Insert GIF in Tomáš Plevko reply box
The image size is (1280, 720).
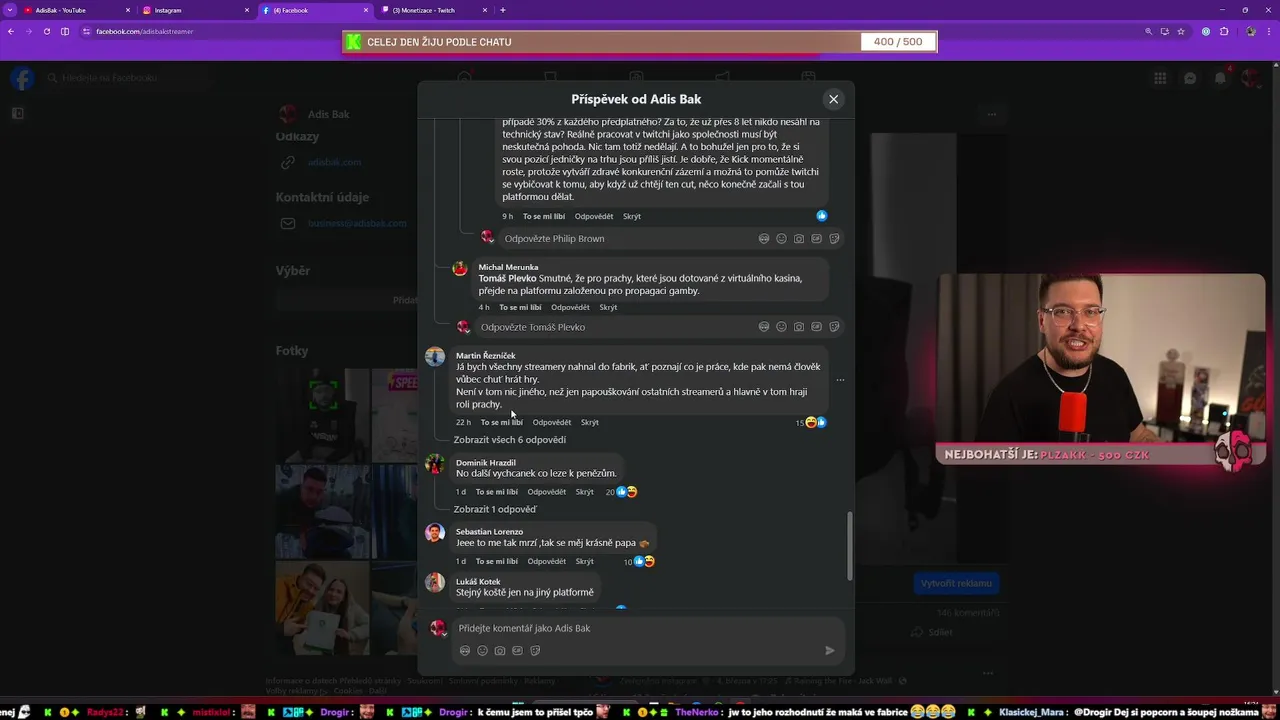[x=816, y=327]
